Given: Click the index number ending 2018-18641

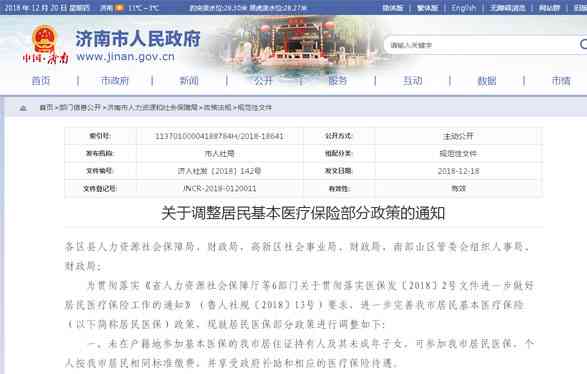Looking at the screenshot, I should pyautogui.click(x=219, y=136).
